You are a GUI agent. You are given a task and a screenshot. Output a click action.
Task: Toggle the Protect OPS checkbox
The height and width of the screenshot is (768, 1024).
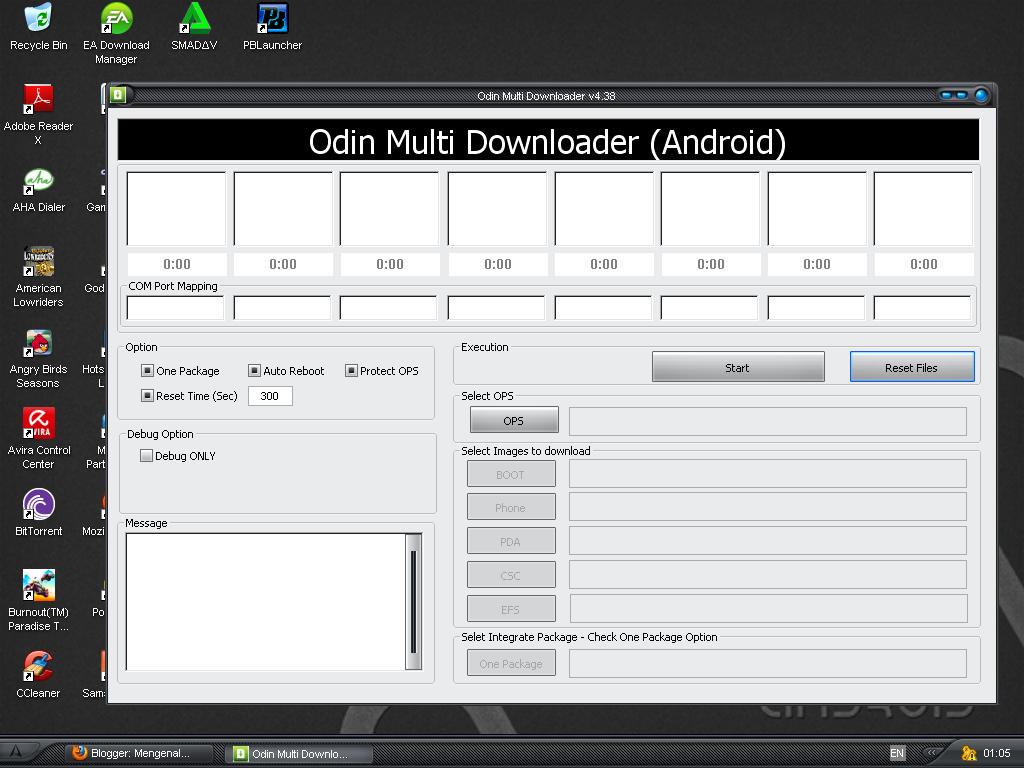[x=351, y=370]
